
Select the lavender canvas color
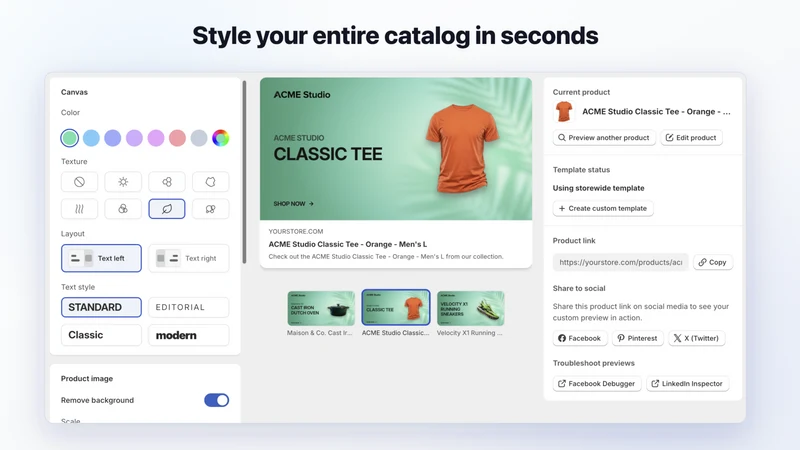134,138
